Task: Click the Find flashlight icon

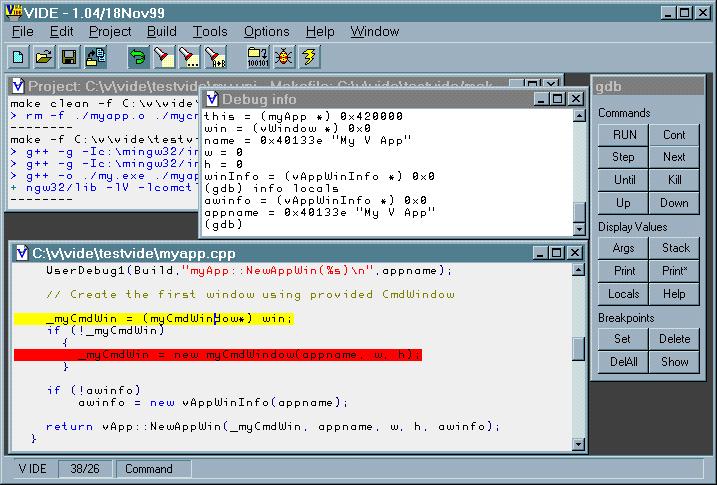Action: (x=163, y=58)
